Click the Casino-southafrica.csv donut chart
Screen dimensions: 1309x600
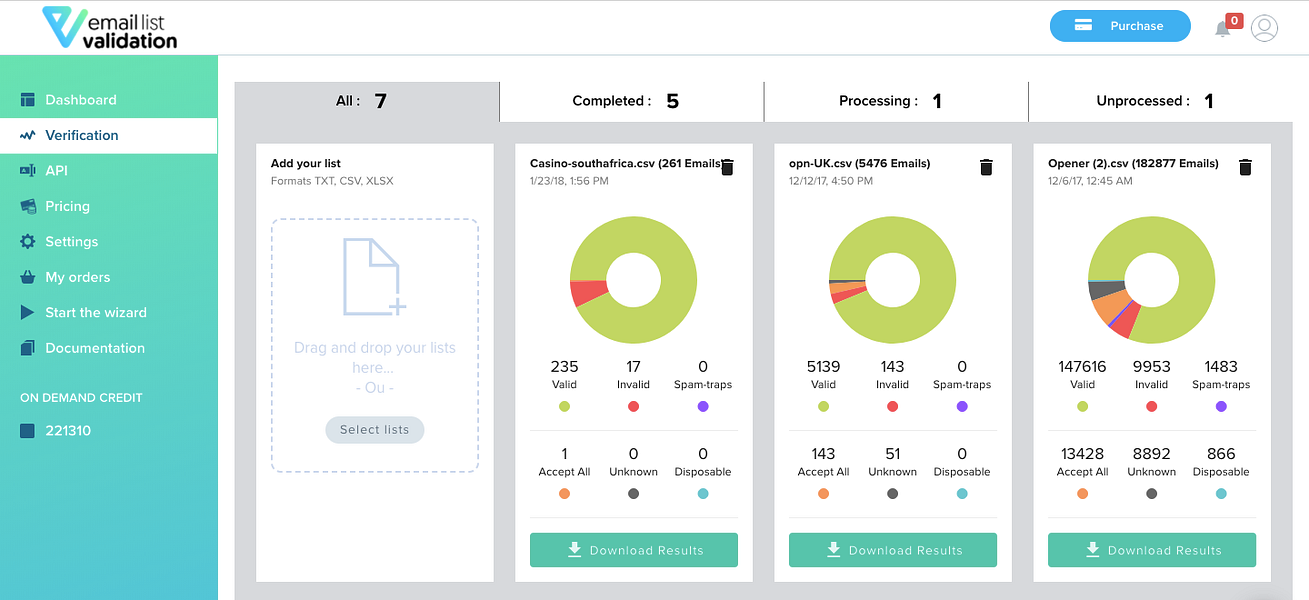tap(634, 280)
